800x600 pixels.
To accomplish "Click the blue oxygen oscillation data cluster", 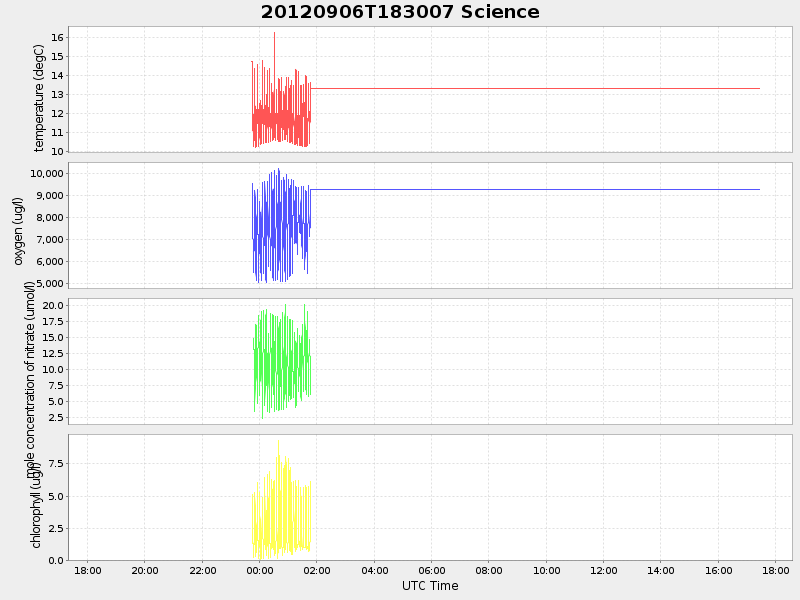I will 281,226.
